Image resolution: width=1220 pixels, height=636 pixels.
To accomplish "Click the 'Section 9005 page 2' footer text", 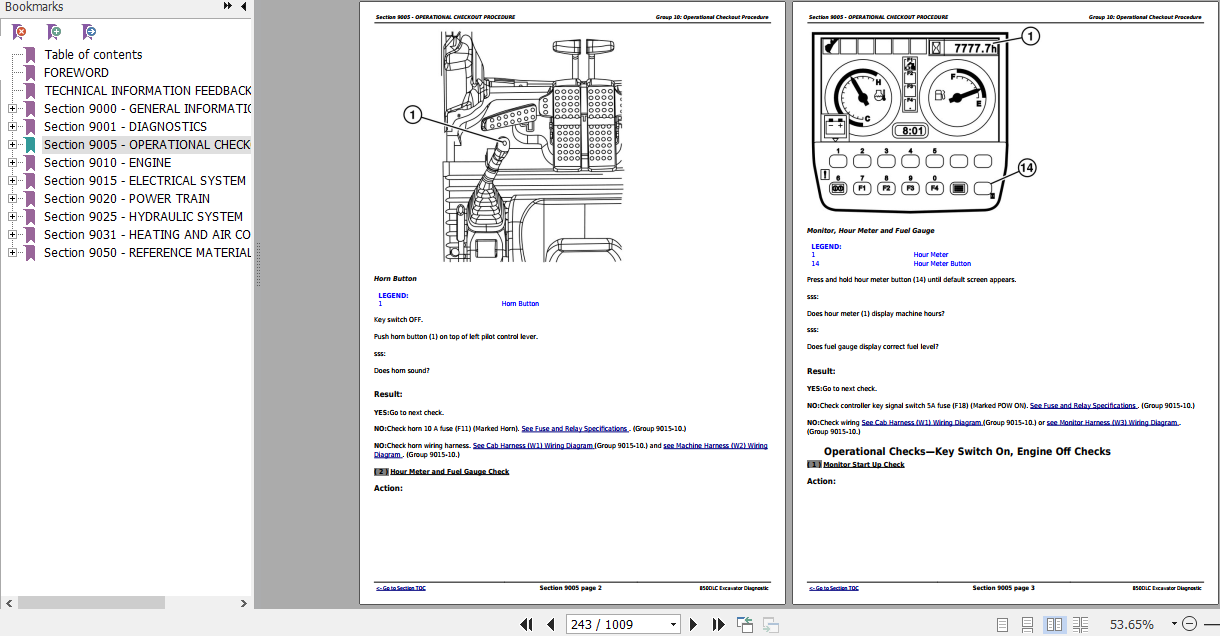I will click(570, 589).
